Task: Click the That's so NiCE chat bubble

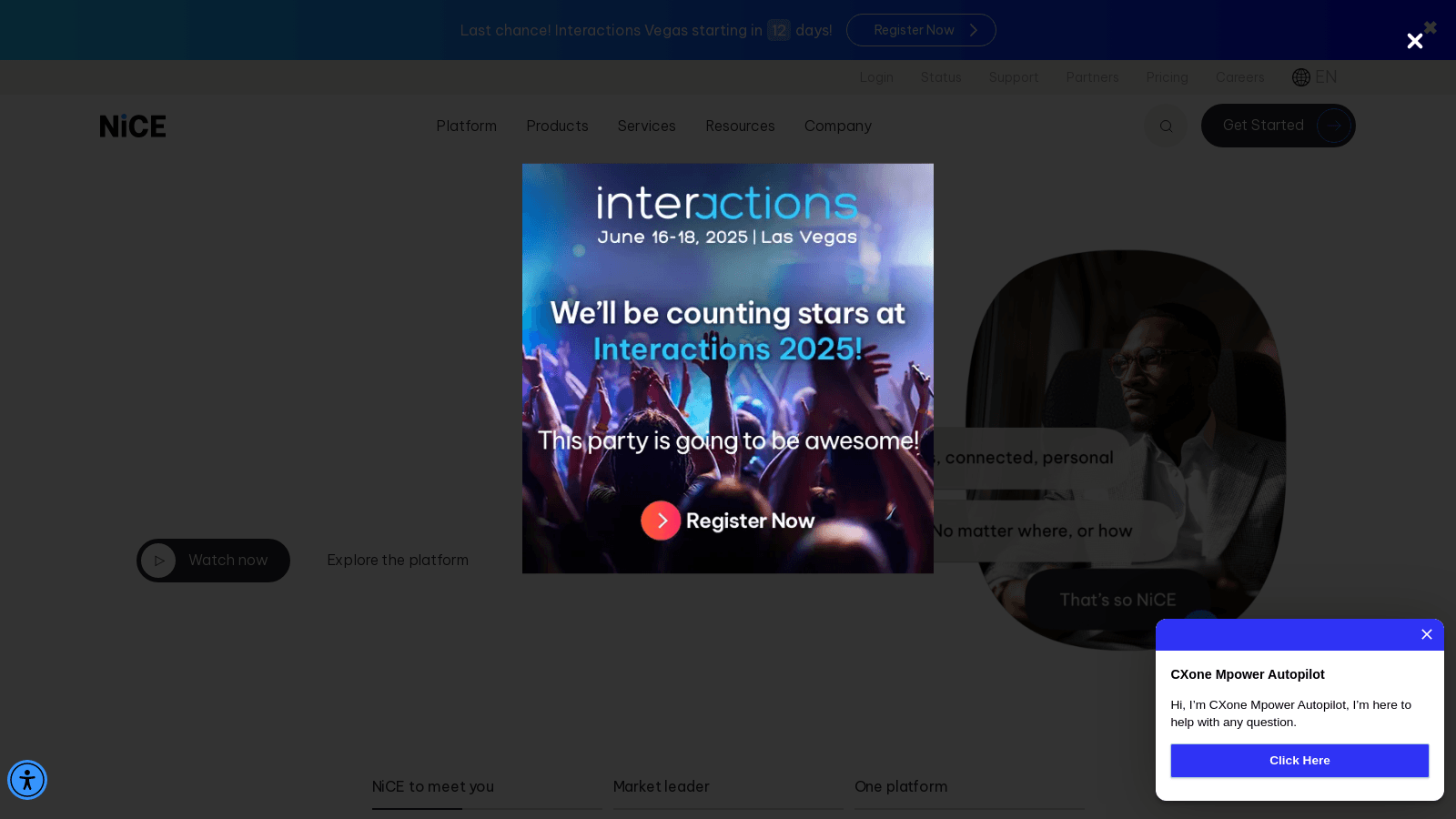Action: [x=1117, y=601]
